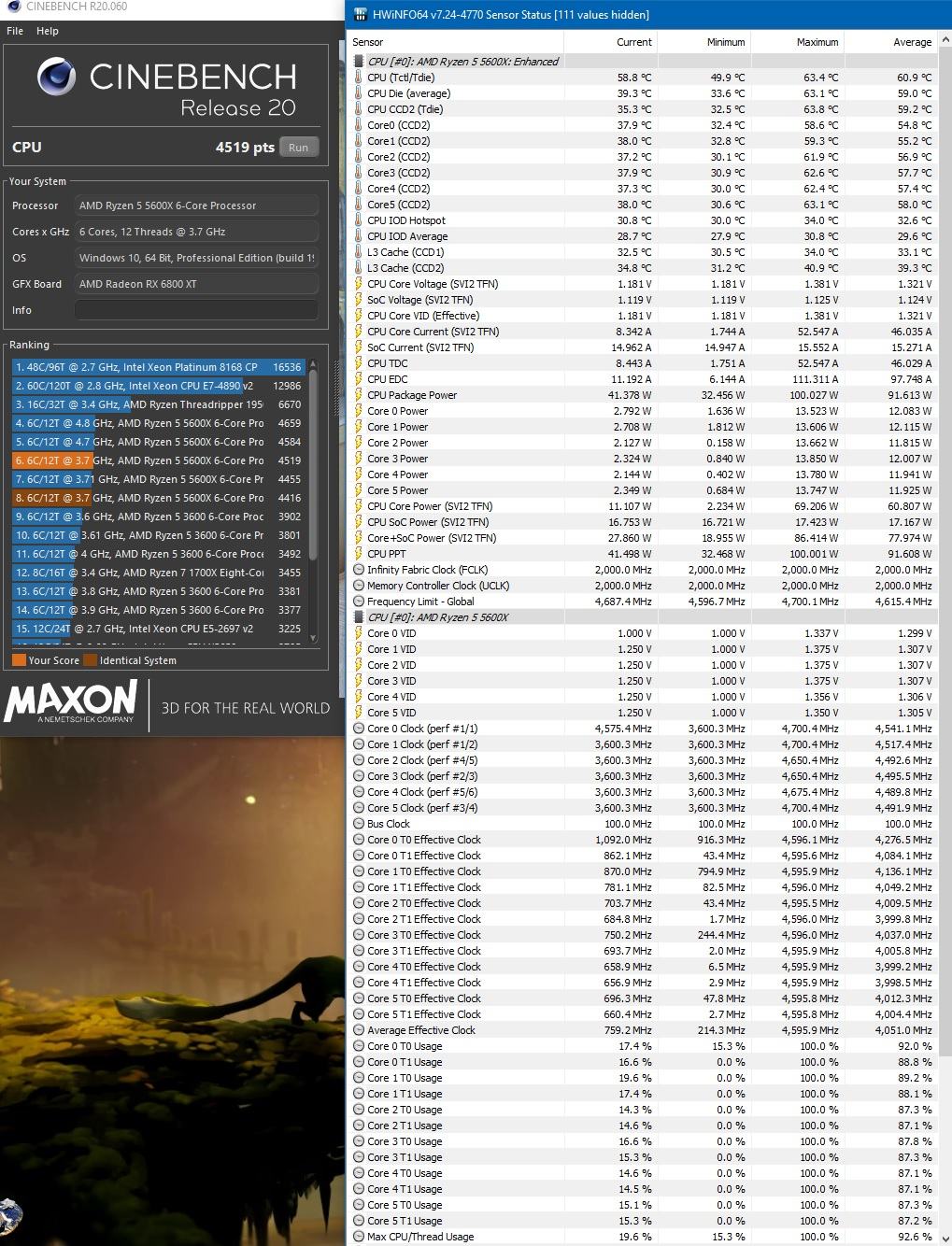
Task: Click the icon for Core 0 T0 Usage
Action: click(359, 1046)
